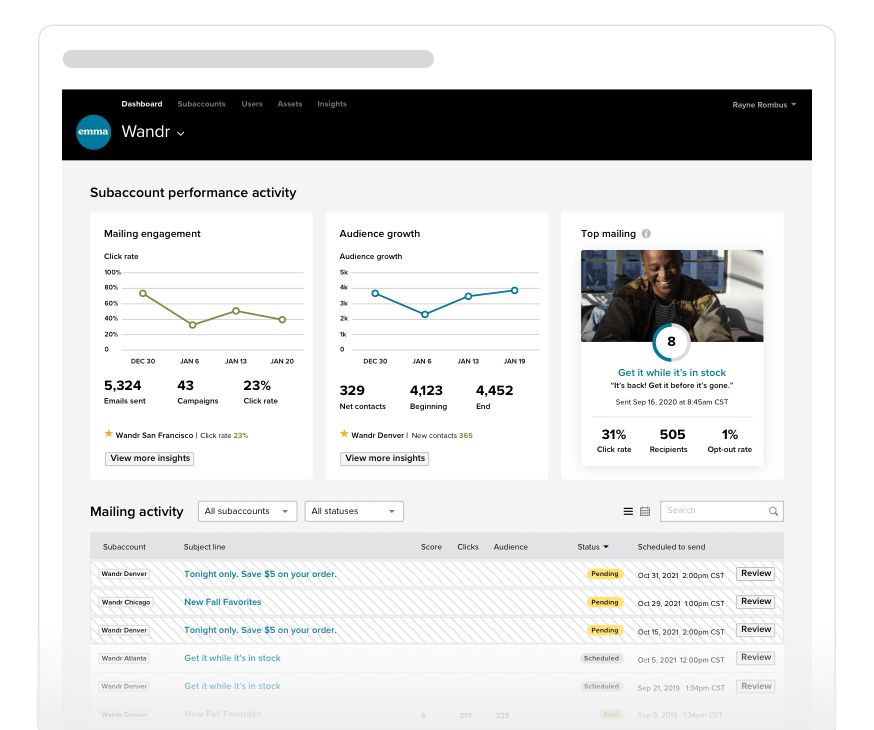Viewport: 874px width, 730px height.
Task: Click the Top mailing preview image
Action: pyautogui.click(x=671, y=295)
